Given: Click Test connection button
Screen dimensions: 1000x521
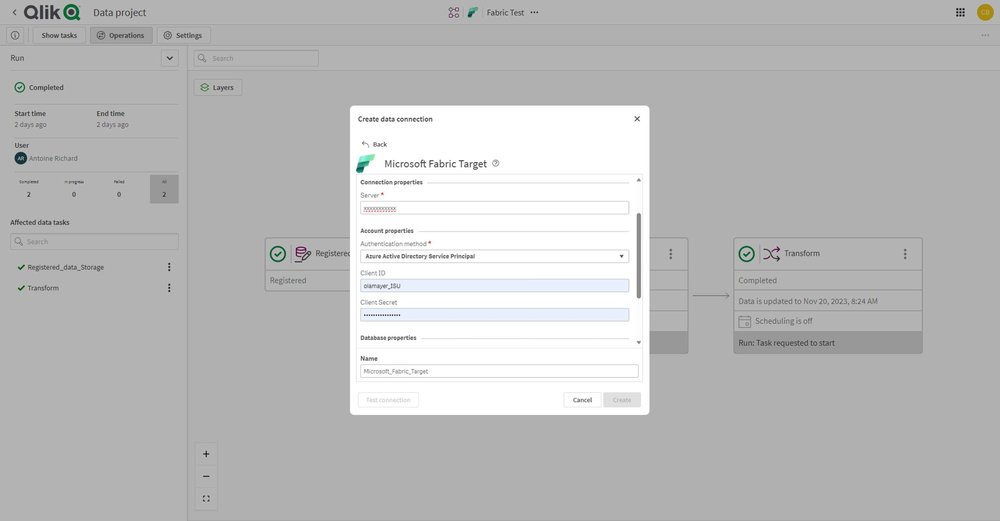Looking at the screenshot, I should pyautogui.click(x=388, y=400).
